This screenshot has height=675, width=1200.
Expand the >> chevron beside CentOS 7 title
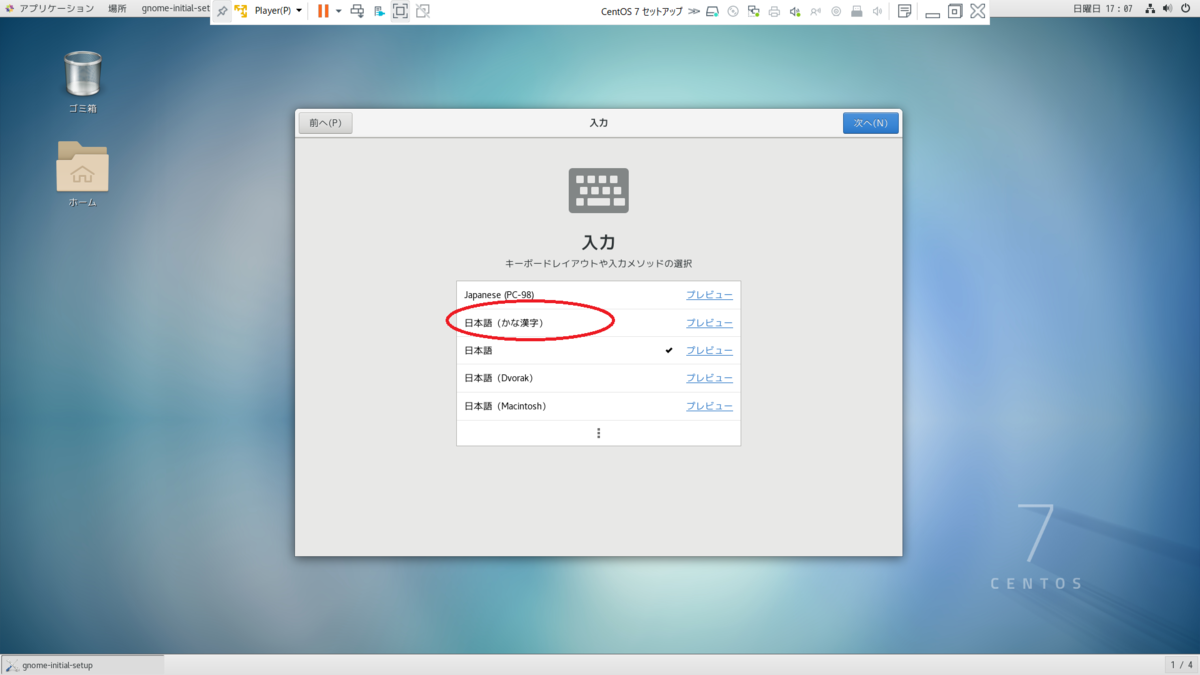click(694, 11)
